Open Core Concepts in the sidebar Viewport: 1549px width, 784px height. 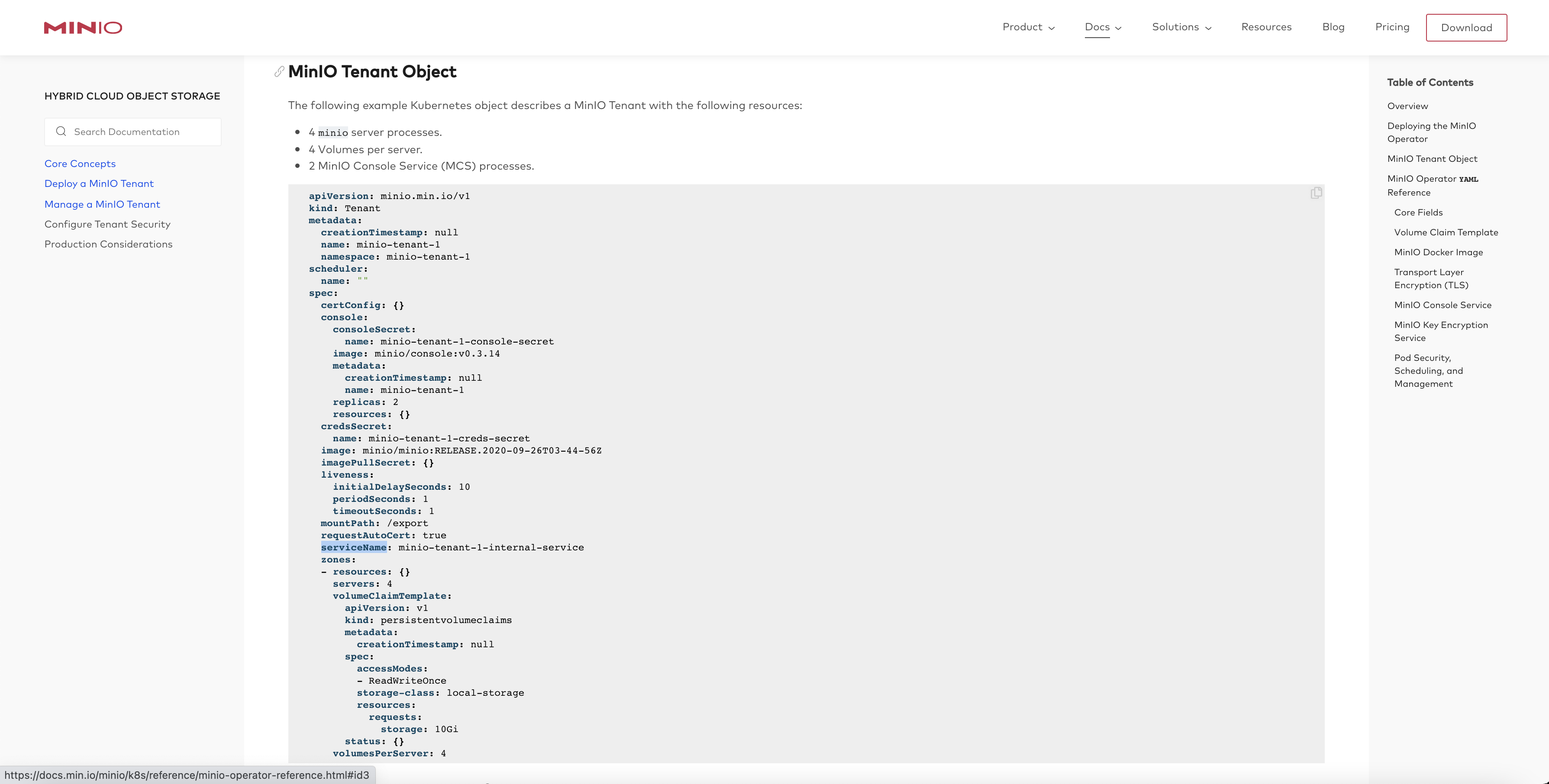(80, 164)
